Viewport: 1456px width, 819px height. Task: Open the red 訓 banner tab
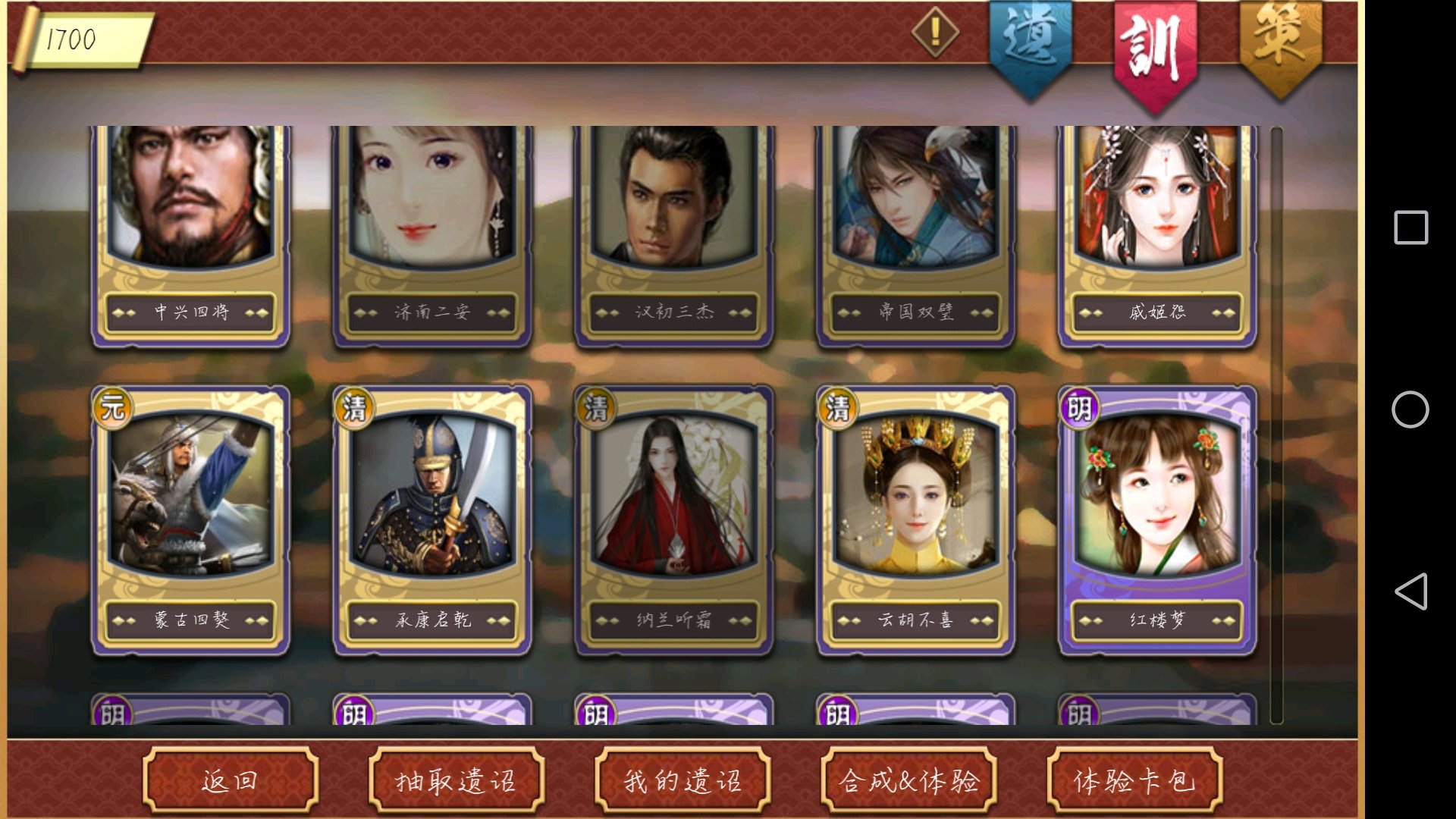click(x=1154, y=53)
